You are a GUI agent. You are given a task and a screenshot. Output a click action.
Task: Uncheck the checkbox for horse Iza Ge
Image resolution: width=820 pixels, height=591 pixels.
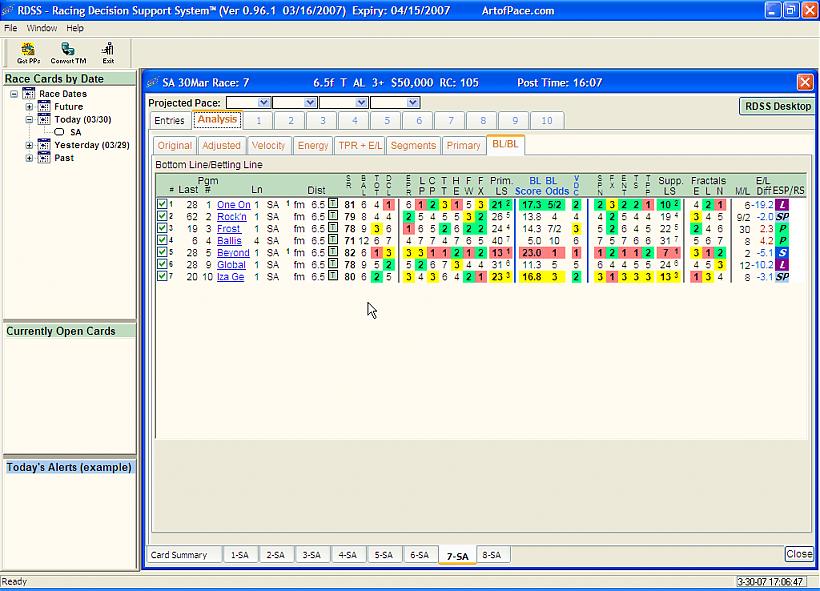pyautogui.click(x=162, y=276)
